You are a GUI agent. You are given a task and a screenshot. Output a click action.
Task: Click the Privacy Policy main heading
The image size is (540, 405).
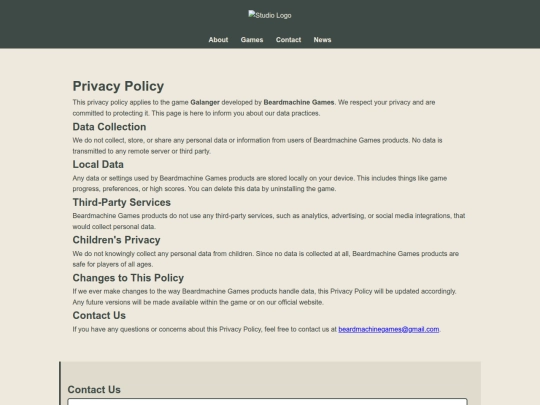[x=118, y=86]
